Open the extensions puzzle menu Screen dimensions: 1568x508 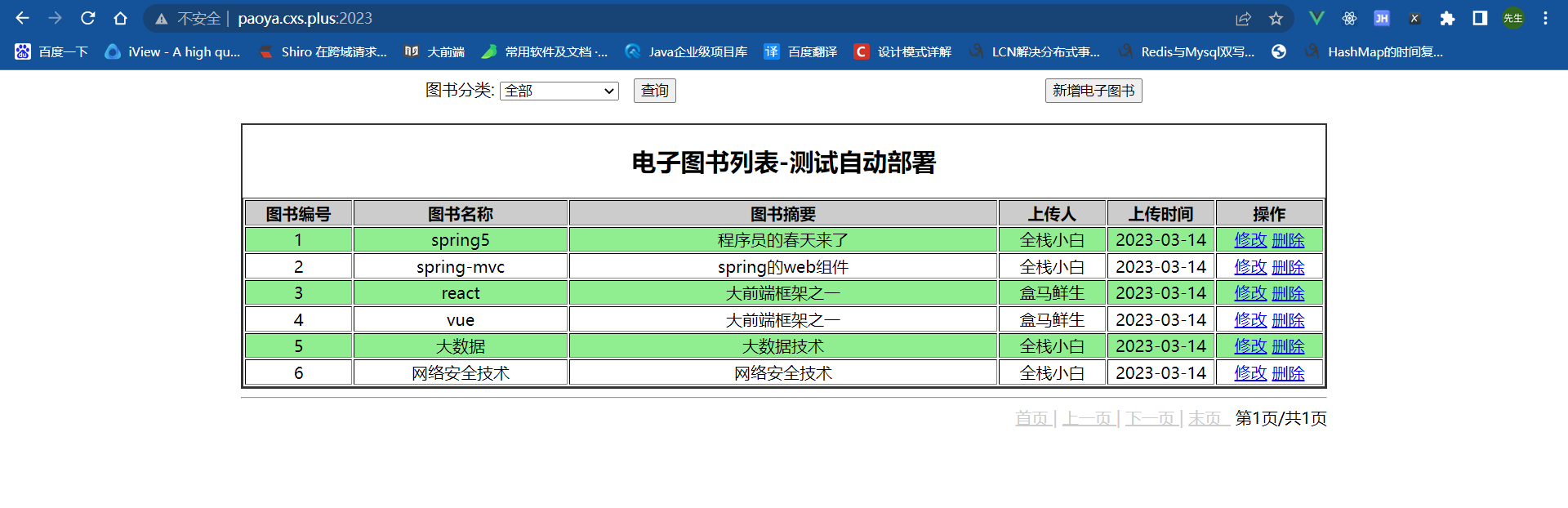[1447, 18]
